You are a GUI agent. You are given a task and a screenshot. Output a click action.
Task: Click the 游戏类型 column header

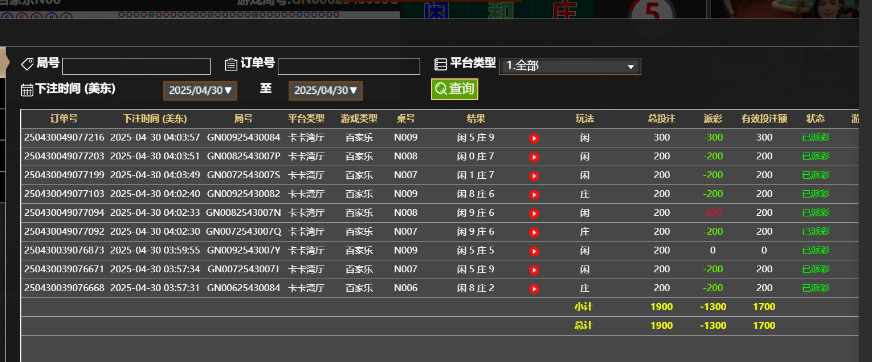coord(359,118)
